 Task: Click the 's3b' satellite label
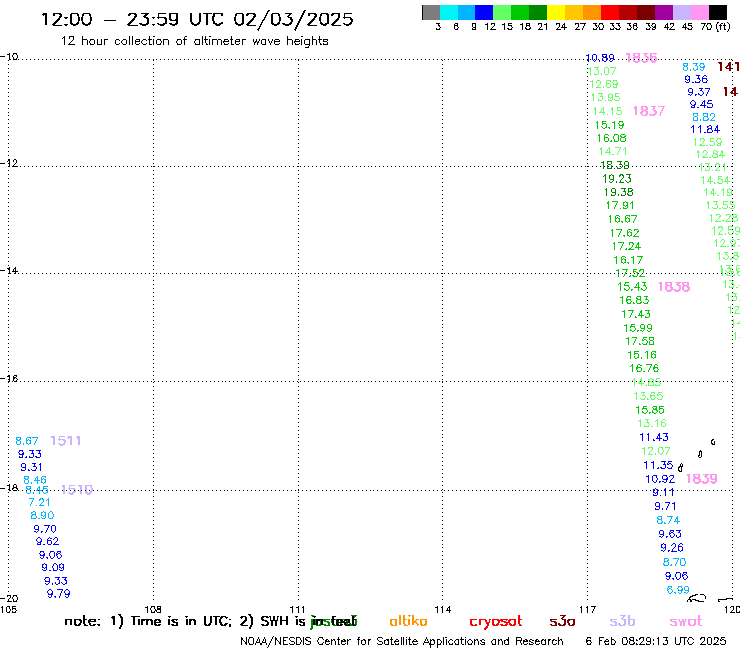click(622, 621)
